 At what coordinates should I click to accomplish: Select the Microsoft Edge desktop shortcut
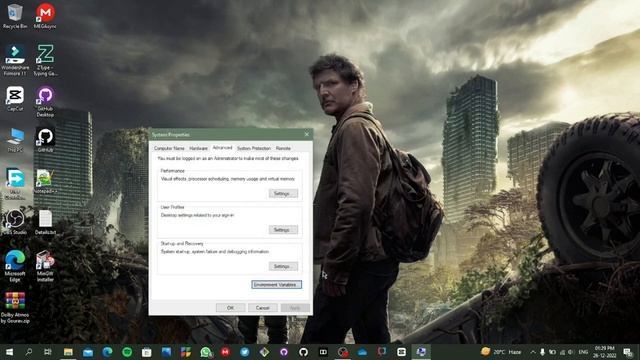(15, 266)
